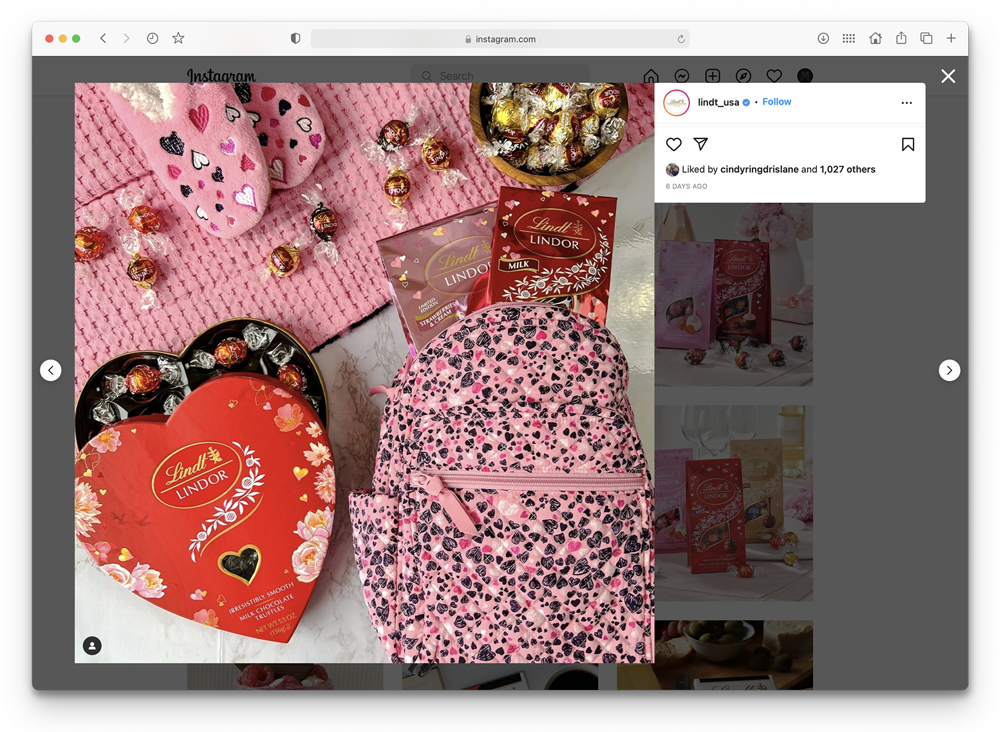Viewport: 1000px width, 732px height.
Task: View the cindyringdrislane profile
Action: point(759,170)
